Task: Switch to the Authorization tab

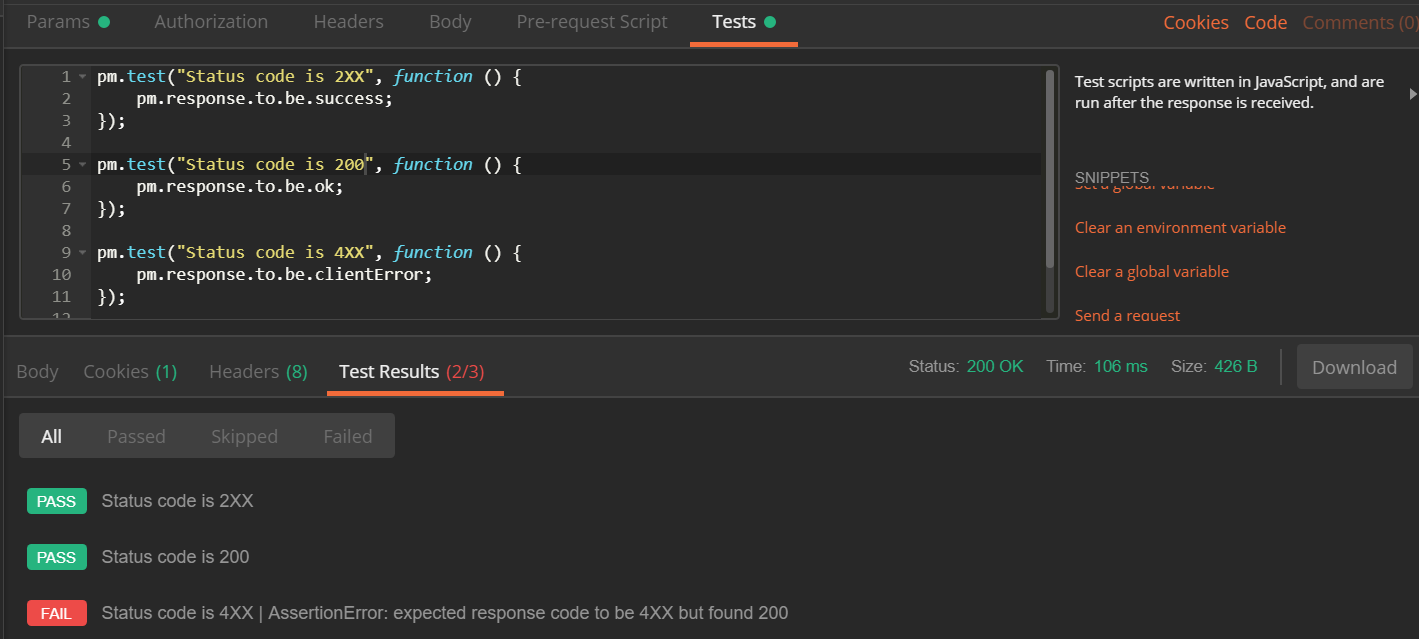Action: (211, 22)
